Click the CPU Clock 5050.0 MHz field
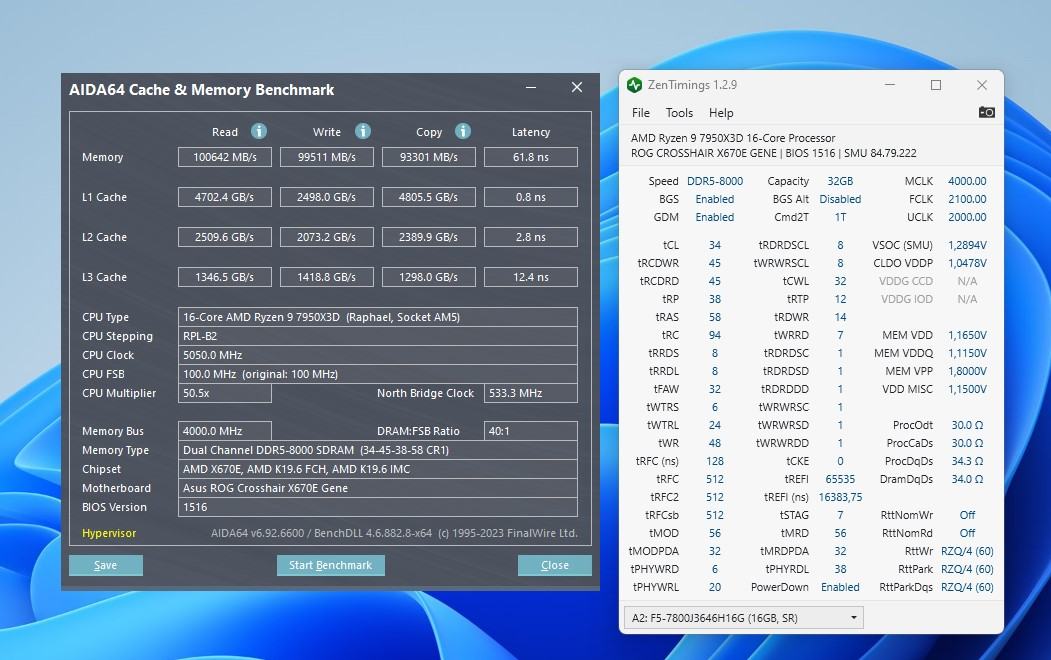 click(x=378, y=355)
